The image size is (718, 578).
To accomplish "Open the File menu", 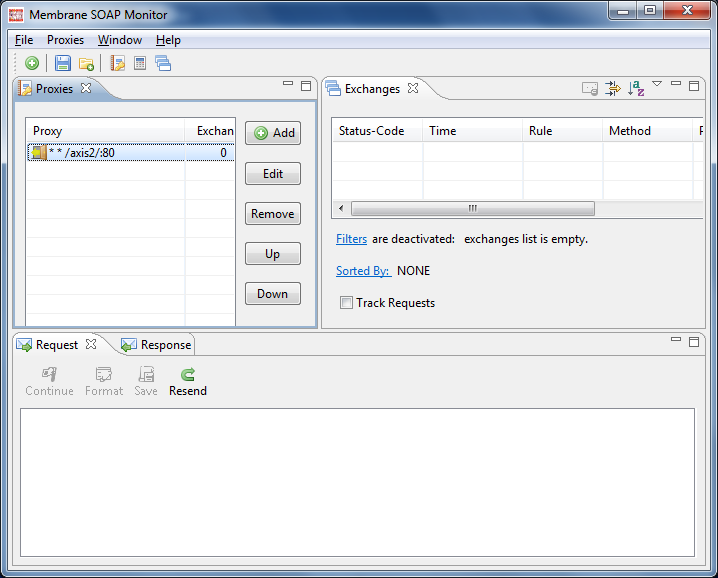I will pyautogui.click(x=24, y=40).
